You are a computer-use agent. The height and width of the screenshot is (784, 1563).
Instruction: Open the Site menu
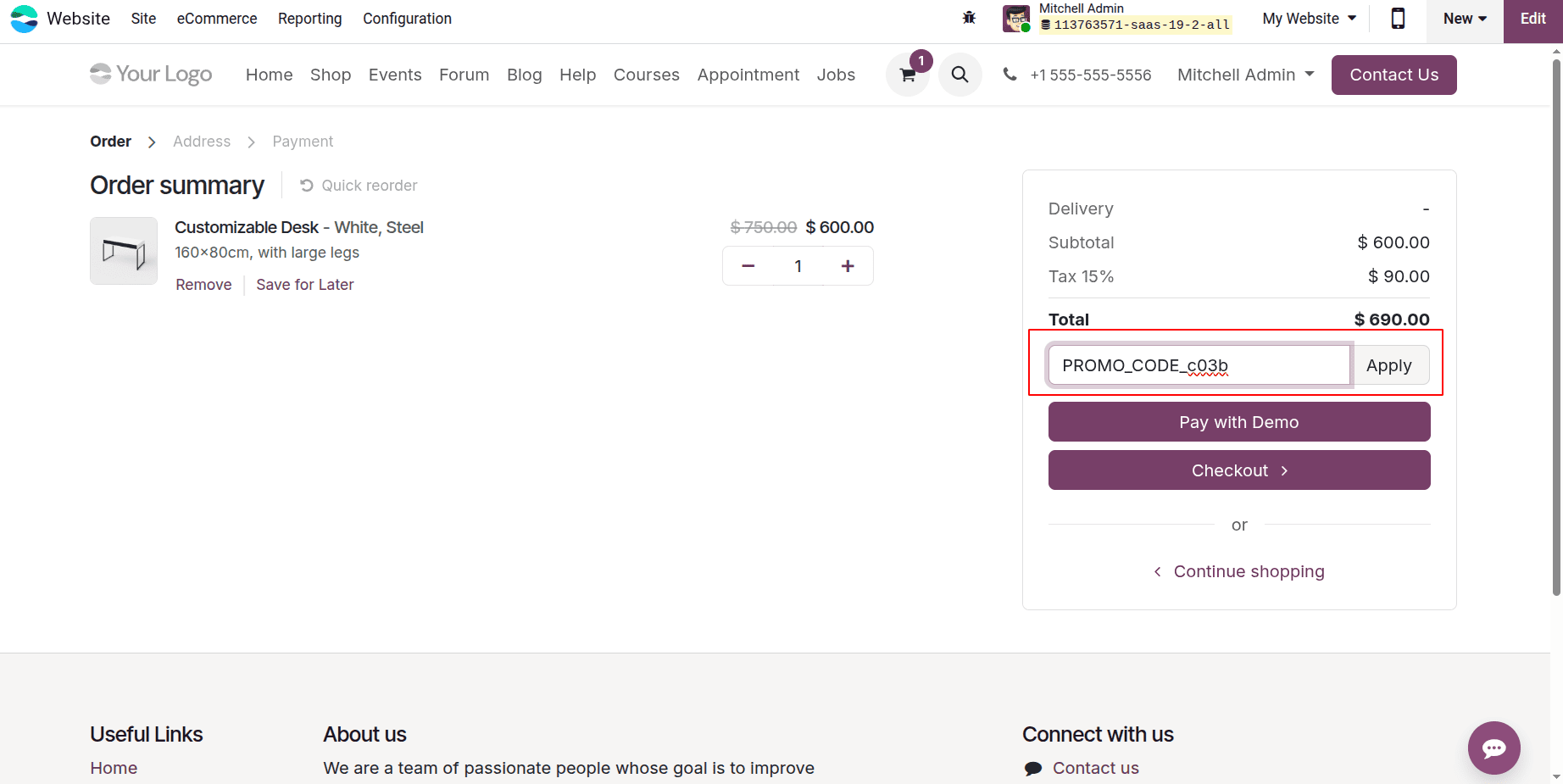coord(143,19)
